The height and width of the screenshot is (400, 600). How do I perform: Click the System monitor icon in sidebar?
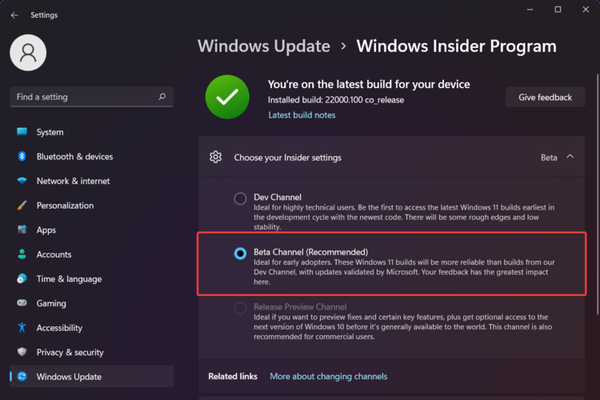pos(21,132)
